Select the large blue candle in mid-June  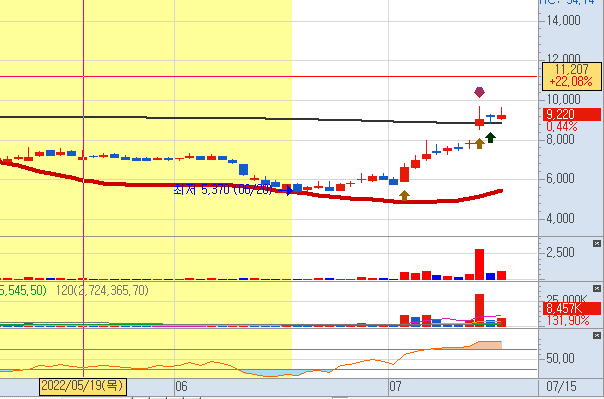pyautogui.click(x=243, y=169)
